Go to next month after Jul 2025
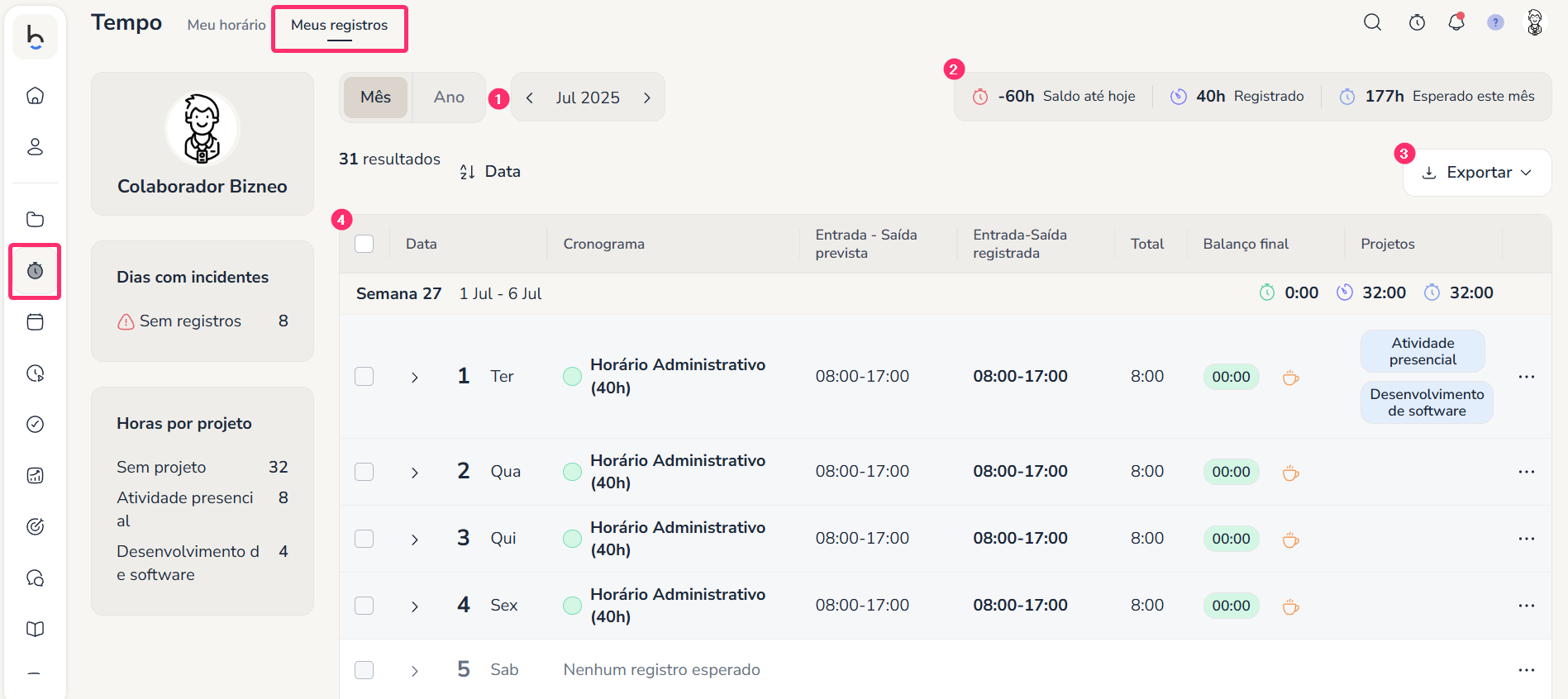The width and height of the screenshot is (1568, 699). click(647, 97)
